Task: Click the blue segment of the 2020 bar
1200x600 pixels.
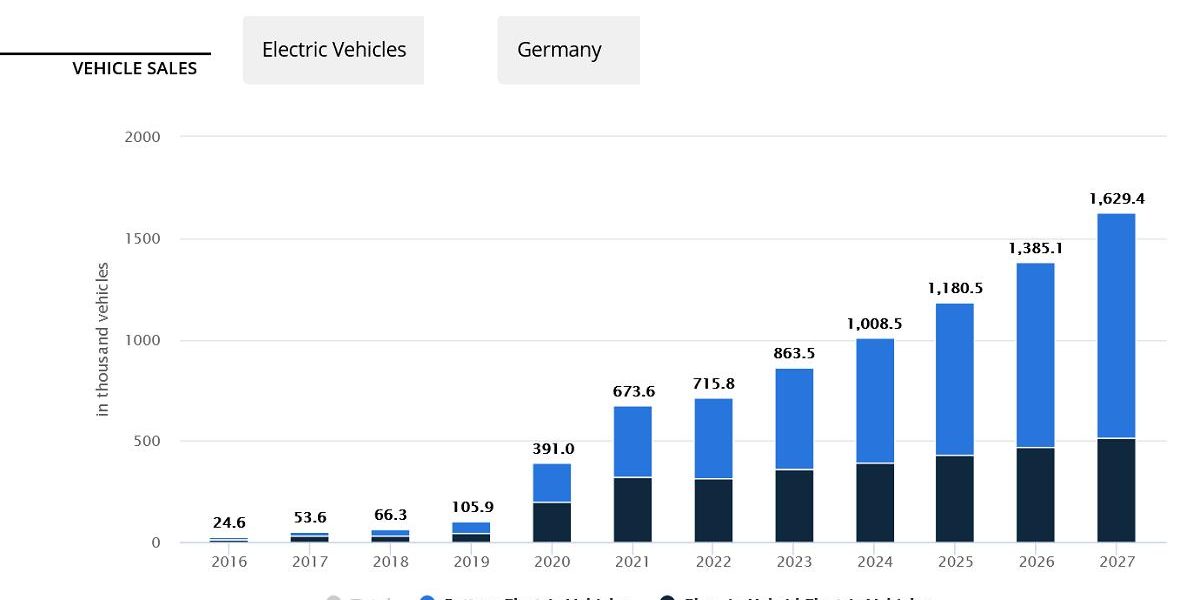Action: pos(551,483)
